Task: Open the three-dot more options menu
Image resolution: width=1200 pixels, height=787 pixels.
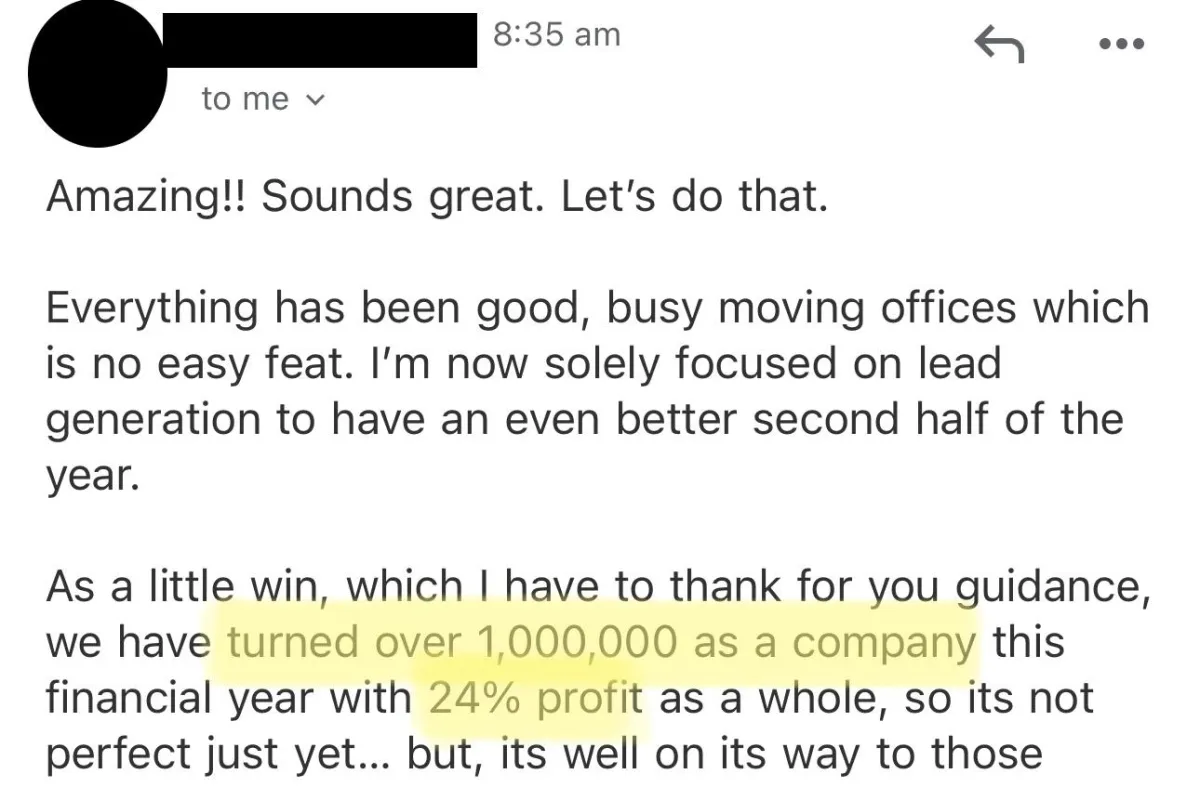Action: tap(1119, 45)
